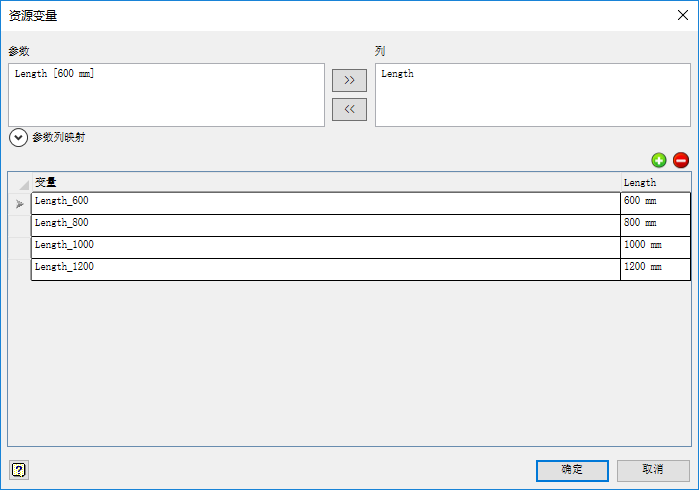Click the Length_1200 variable name cell

tap(326, 269)
